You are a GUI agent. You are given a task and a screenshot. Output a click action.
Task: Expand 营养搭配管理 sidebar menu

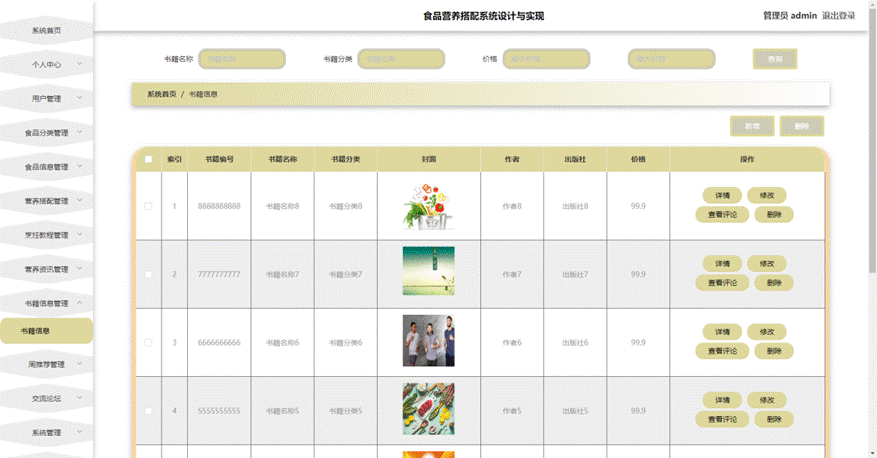coord(46,201)
